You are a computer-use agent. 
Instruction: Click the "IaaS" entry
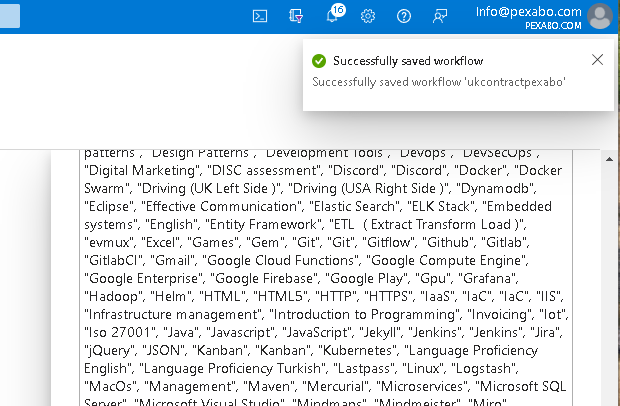(437, 296)
